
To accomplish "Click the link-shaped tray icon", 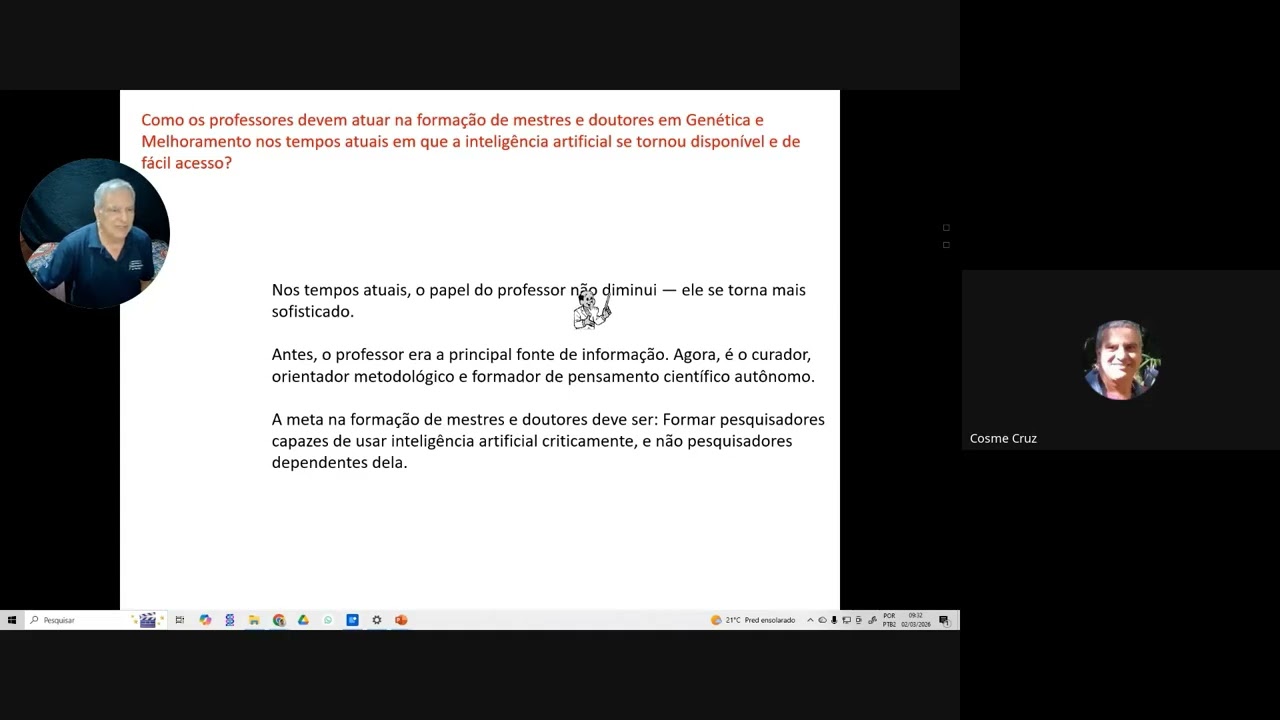I will point(872,620).
